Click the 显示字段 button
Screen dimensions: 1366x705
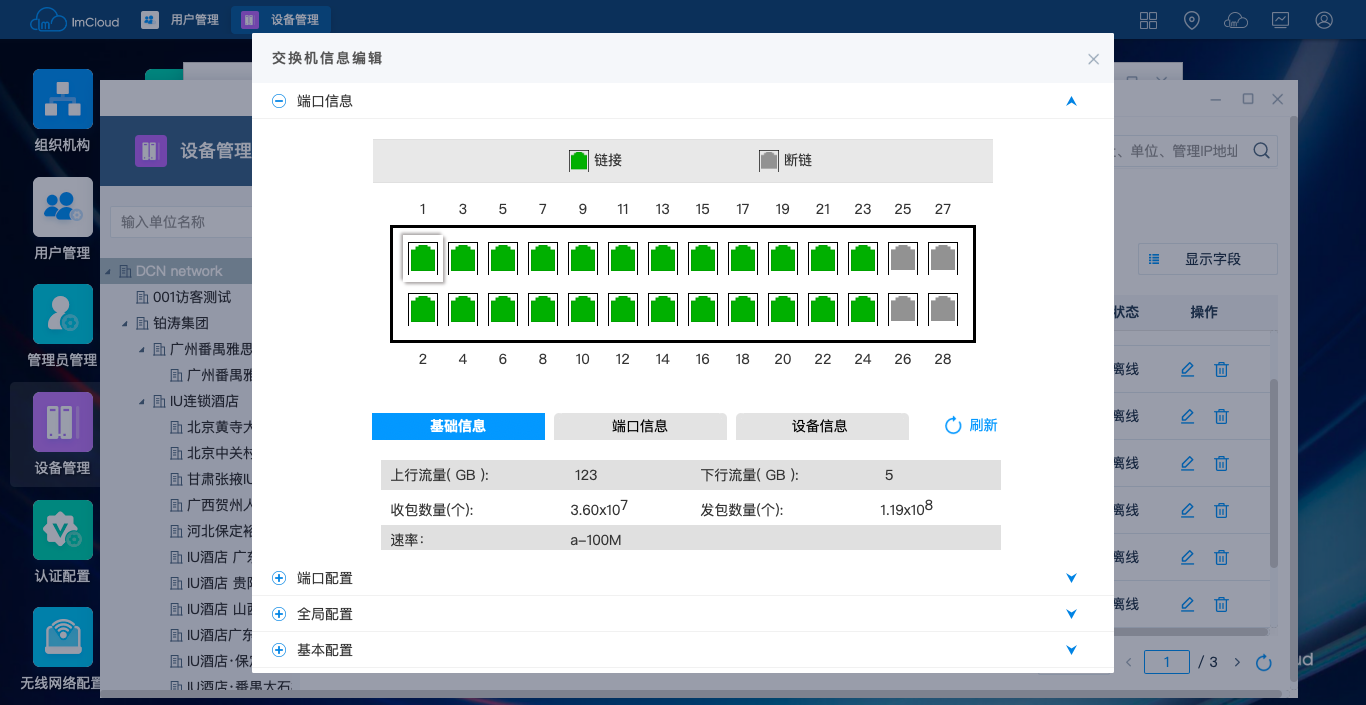[1208, 259]
